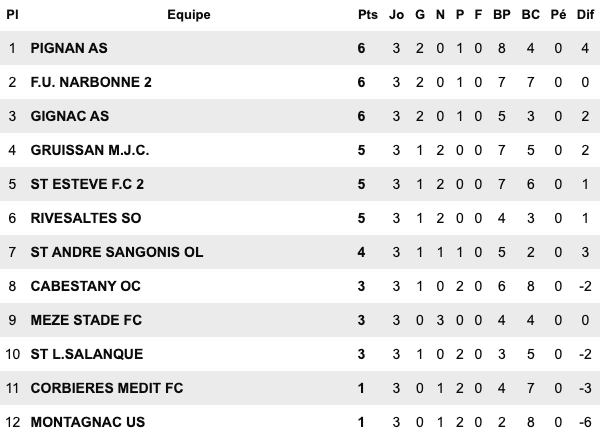This screenshot has height=439, width=601.
Task: Click the Pl column header
Action: point(12,15)
